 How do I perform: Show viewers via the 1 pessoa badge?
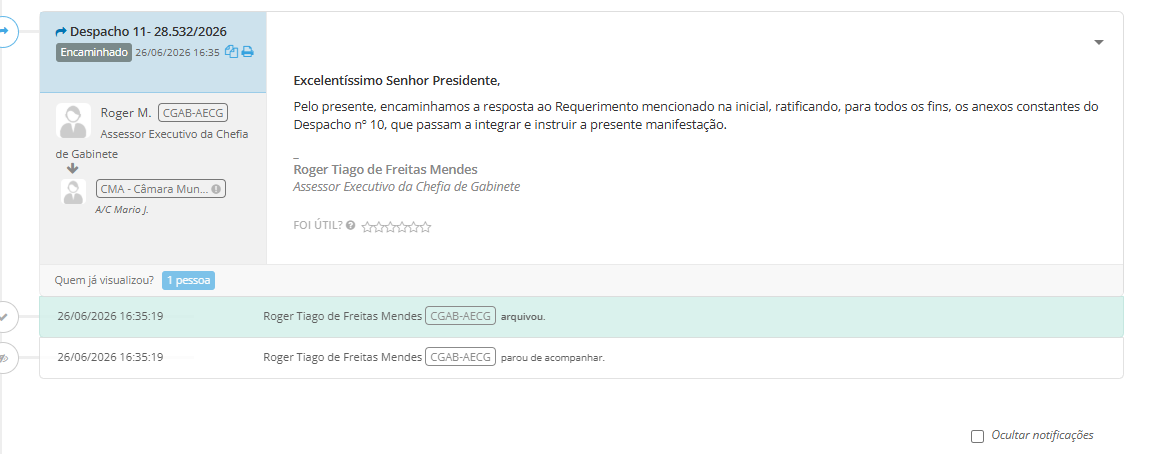pos(188,281)
